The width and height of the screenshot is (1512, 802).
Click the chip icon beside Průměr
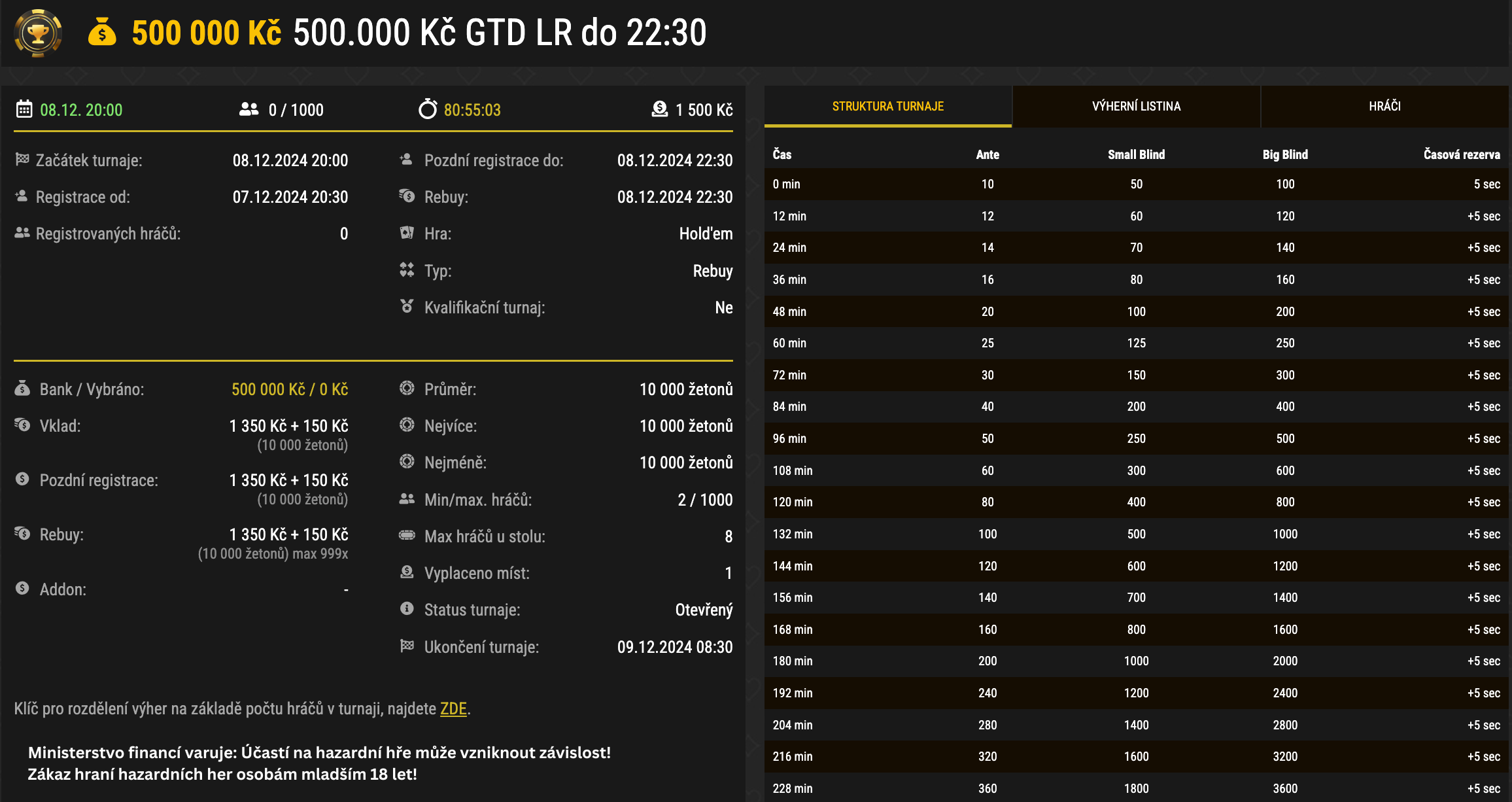click(407, 388)
